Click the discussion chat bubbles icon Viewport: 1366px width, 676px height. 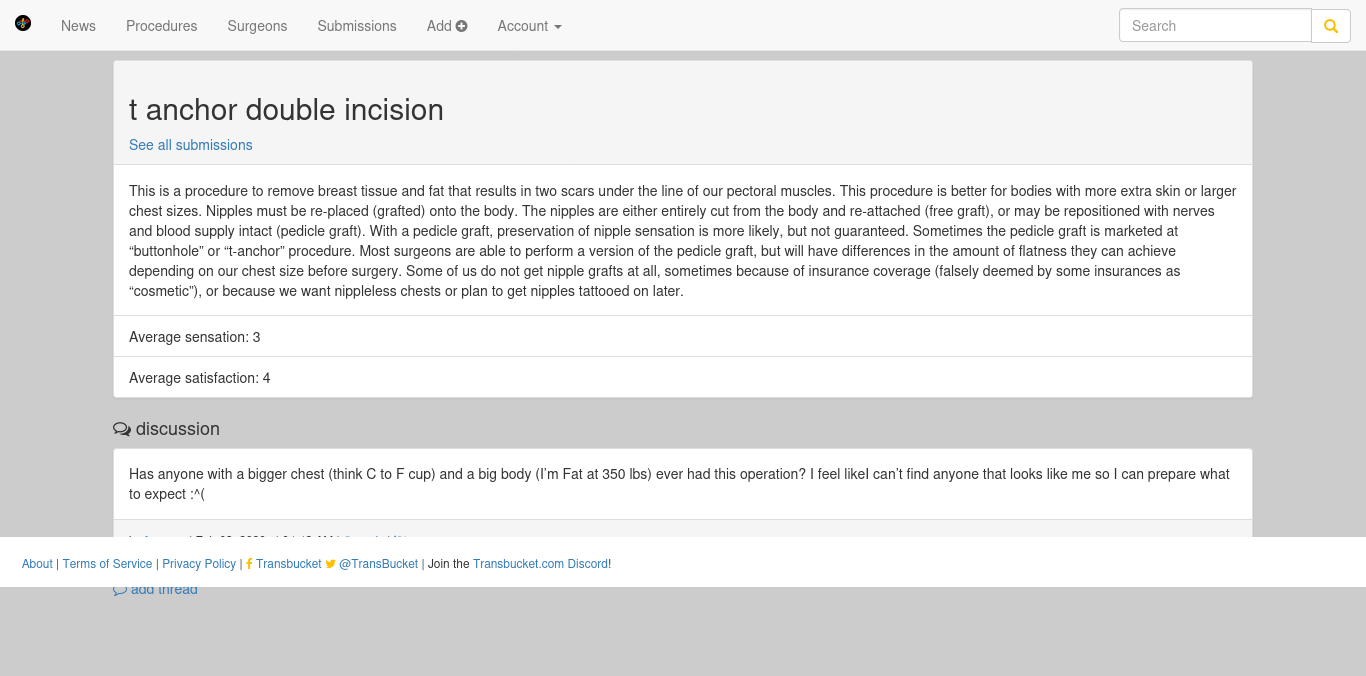pyautogui.click(x=122, y=429)
